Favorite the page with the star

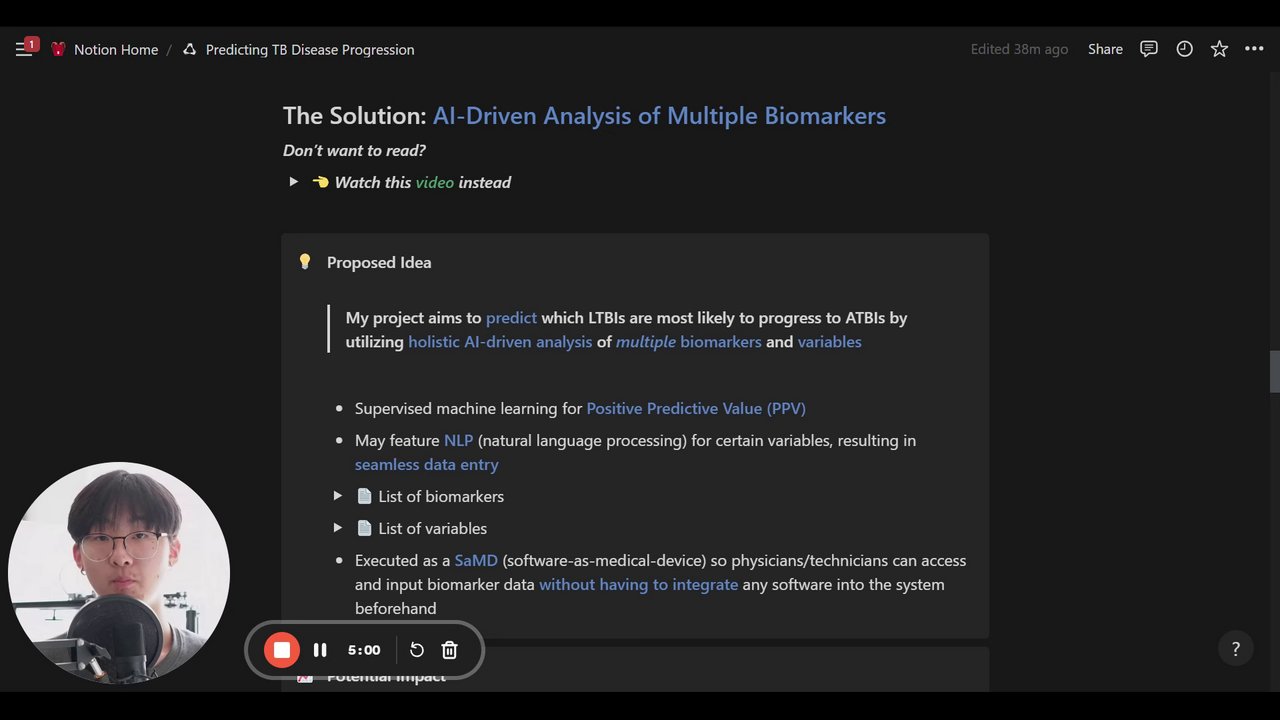[x=1219, y=49]
